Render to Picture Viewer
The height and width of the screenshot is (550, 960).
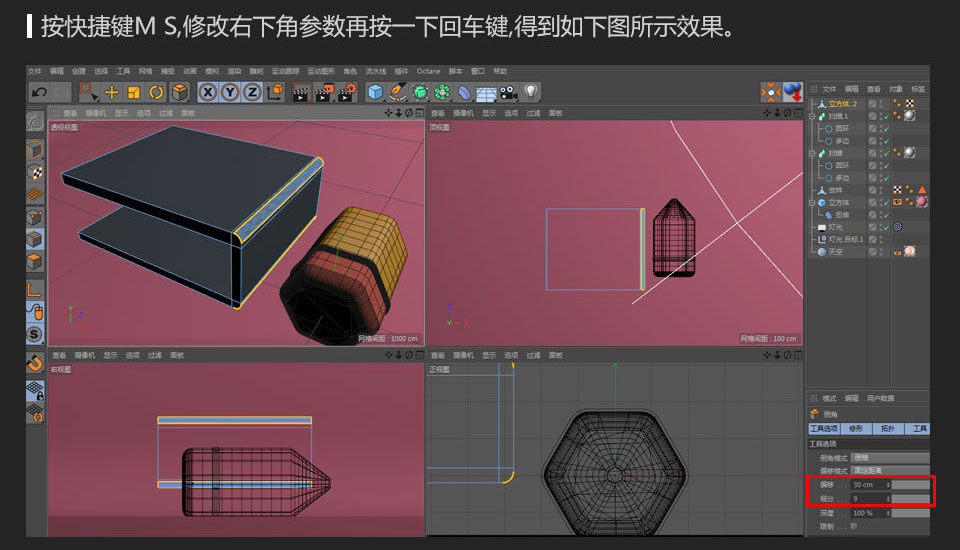click(323, 92)
